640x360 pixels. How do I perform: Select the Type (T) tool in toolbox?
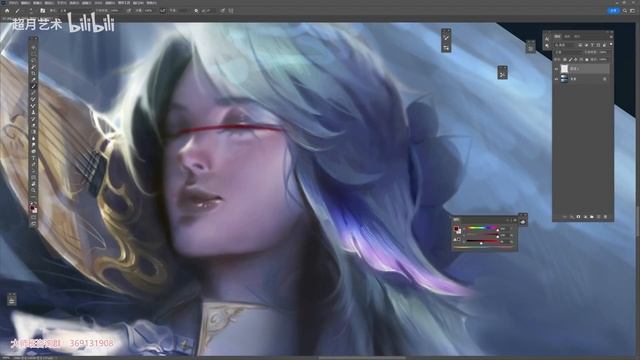click(33, 158)
